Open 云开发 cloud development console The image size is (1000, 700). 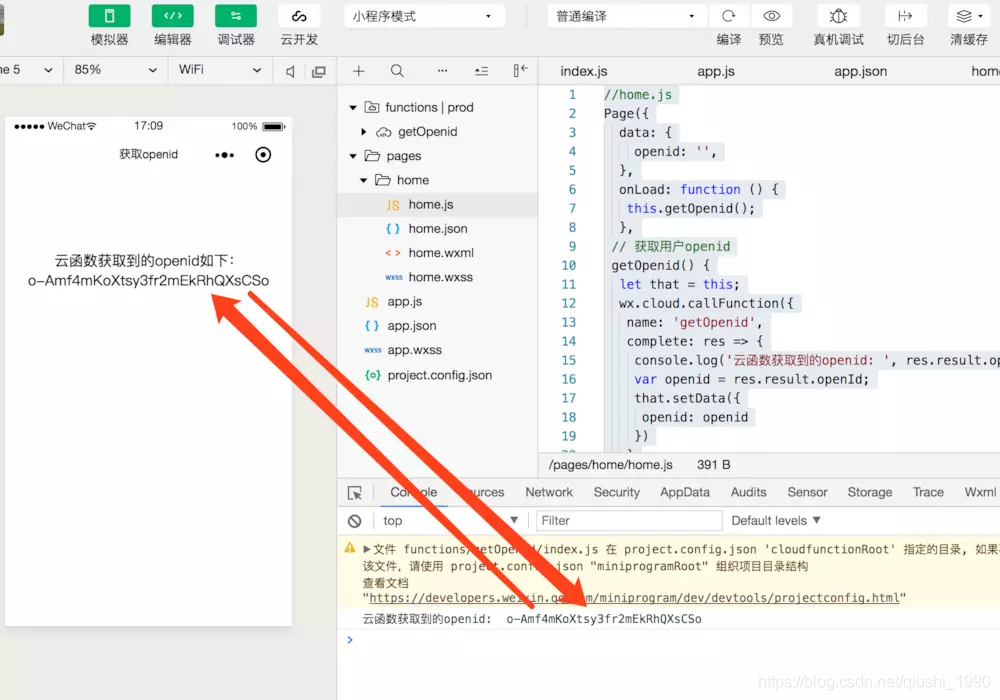299,16
